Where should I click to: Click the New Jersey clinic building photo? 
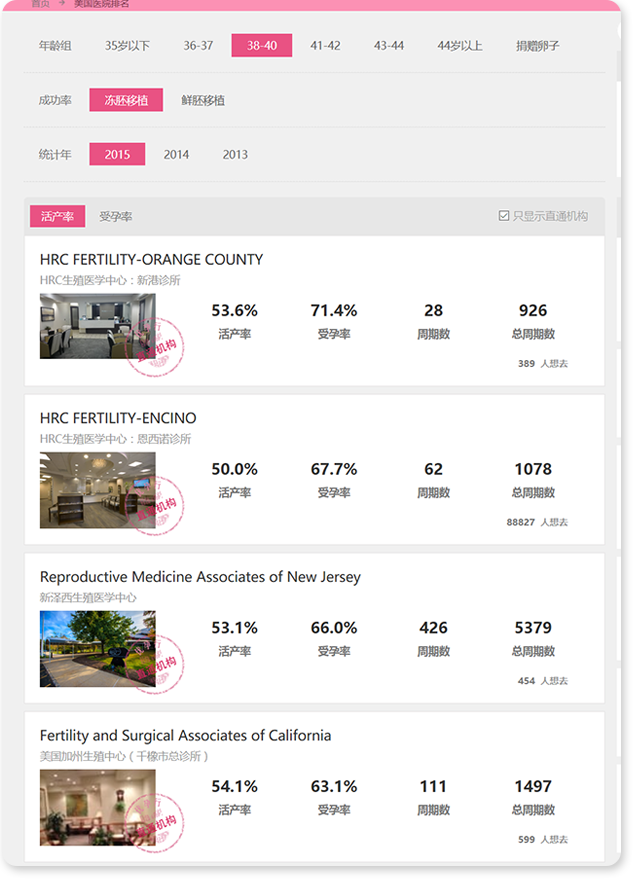tap(97, 648)
